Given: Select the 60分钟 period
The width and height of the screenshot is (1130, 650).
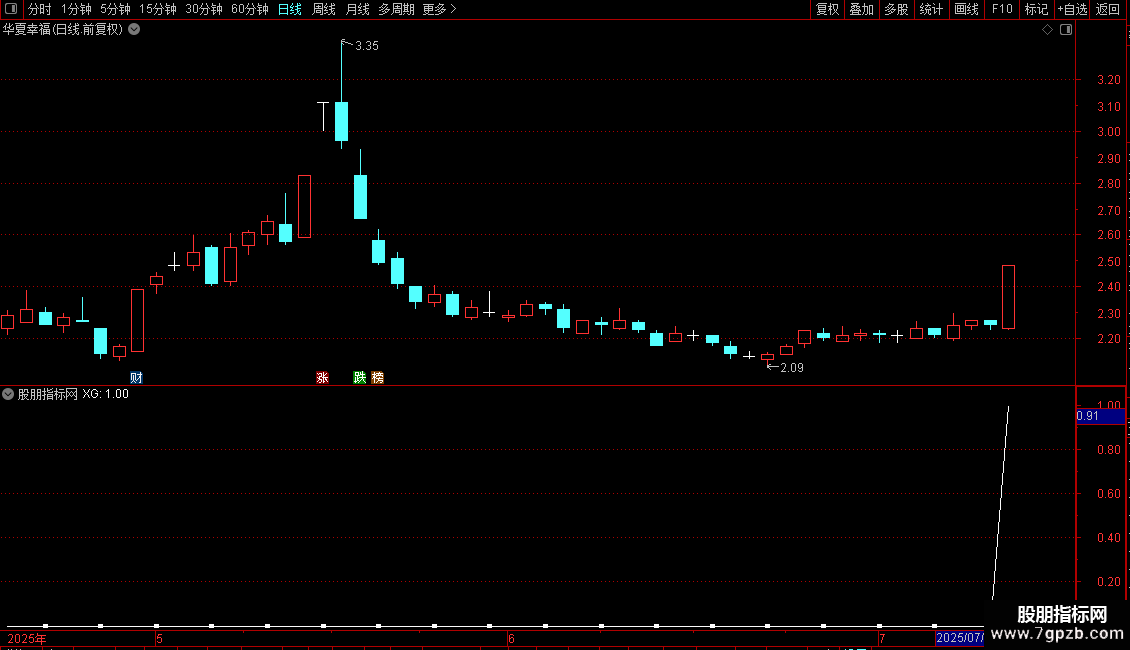Looking at the screenshot, I should (249, 9).
